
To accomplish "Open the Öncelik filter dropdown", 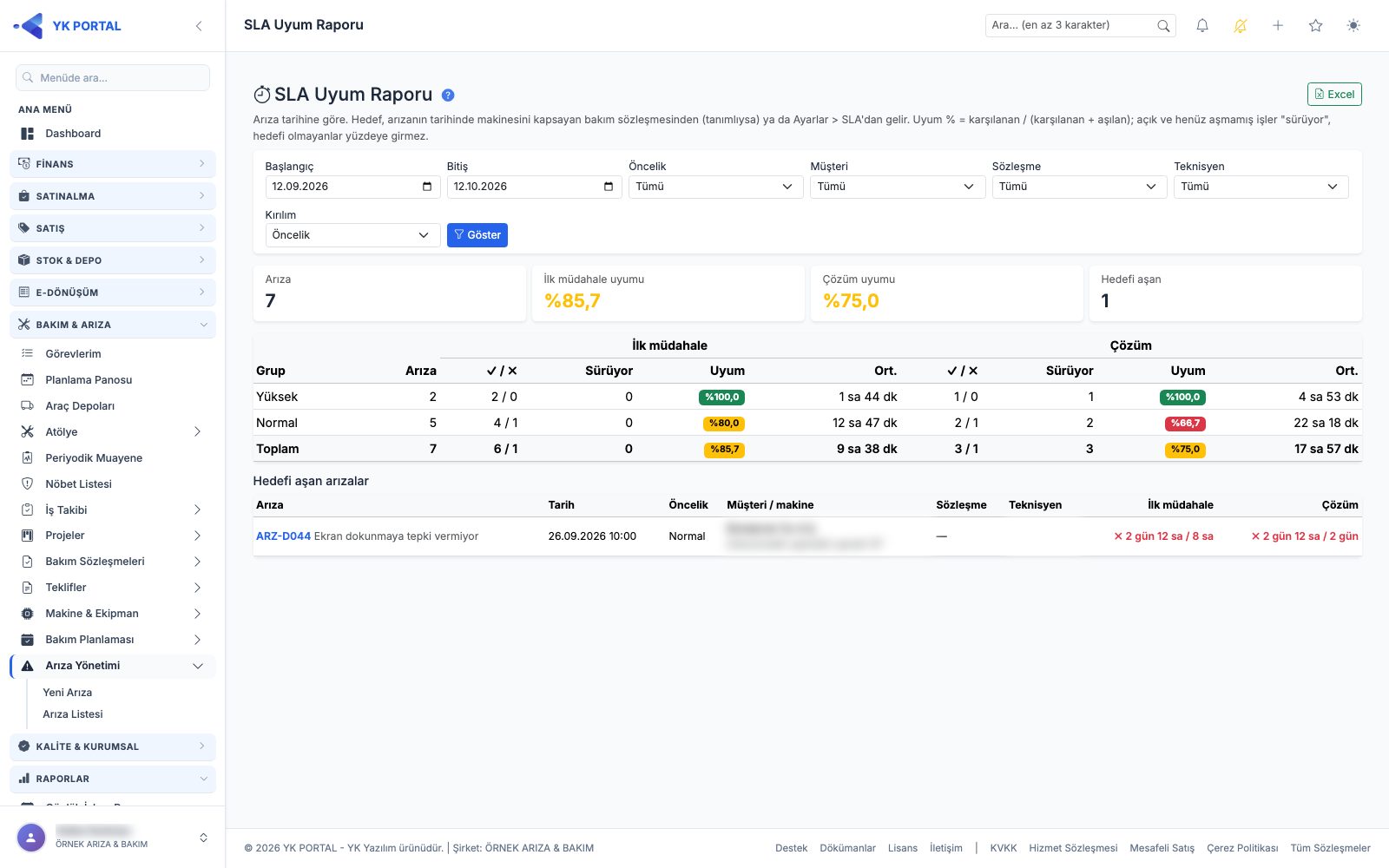I will pyautogui.click(x=714, y=187).
